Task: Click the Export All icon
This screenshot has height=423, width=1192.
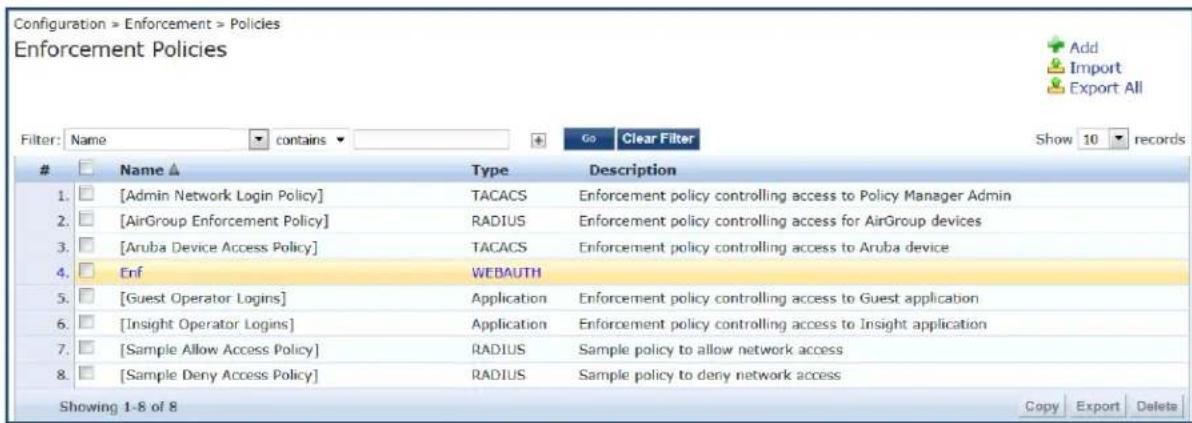Action: coord(1057,87)
